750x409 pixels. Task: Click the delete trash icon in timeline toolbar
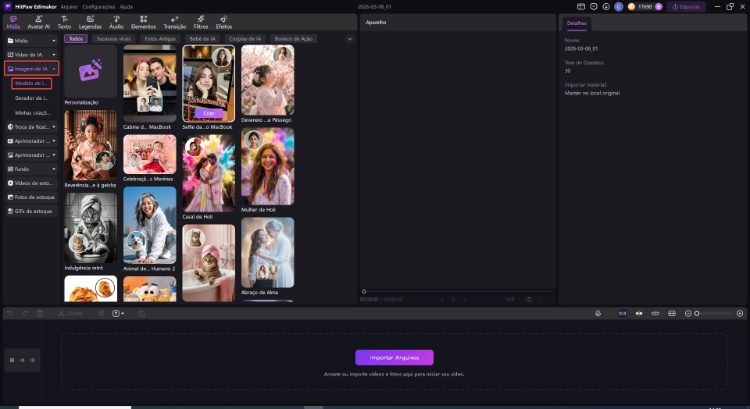[40, 313]
